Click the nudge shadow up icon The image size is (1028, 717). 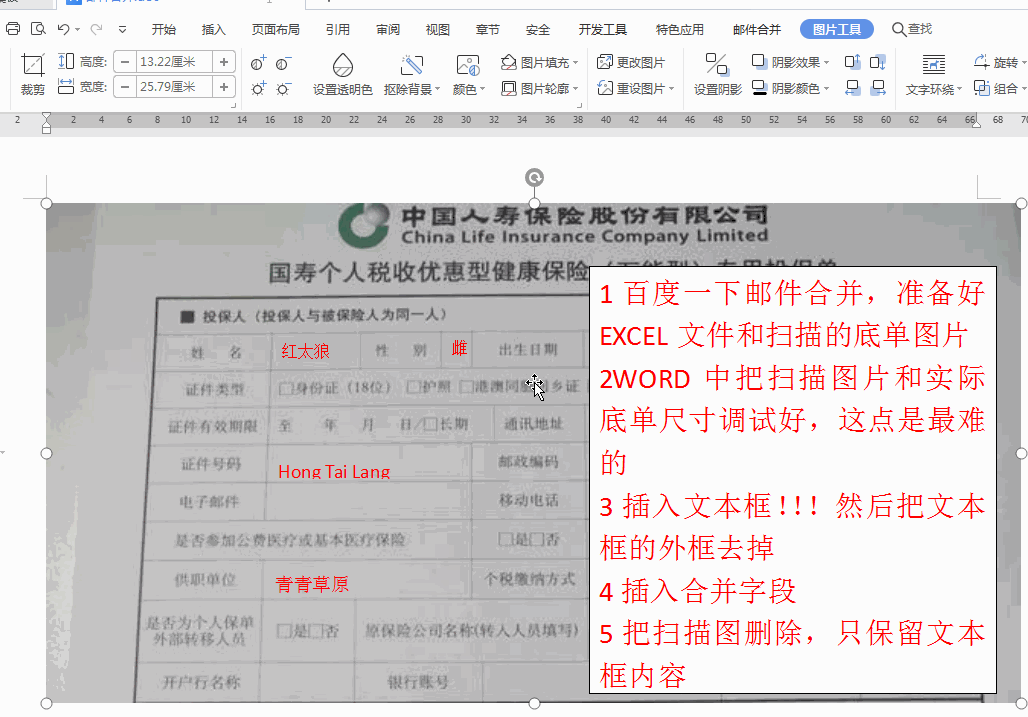tap(852, 62)
